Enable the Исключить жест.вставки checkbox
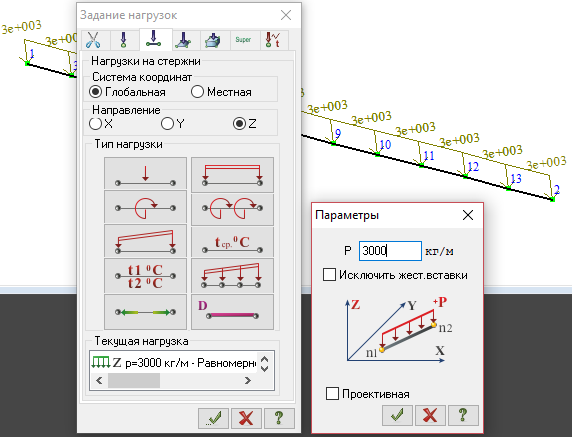Viewport: 572px width, 437px height. pyautogui.click(x=395, y=275)
